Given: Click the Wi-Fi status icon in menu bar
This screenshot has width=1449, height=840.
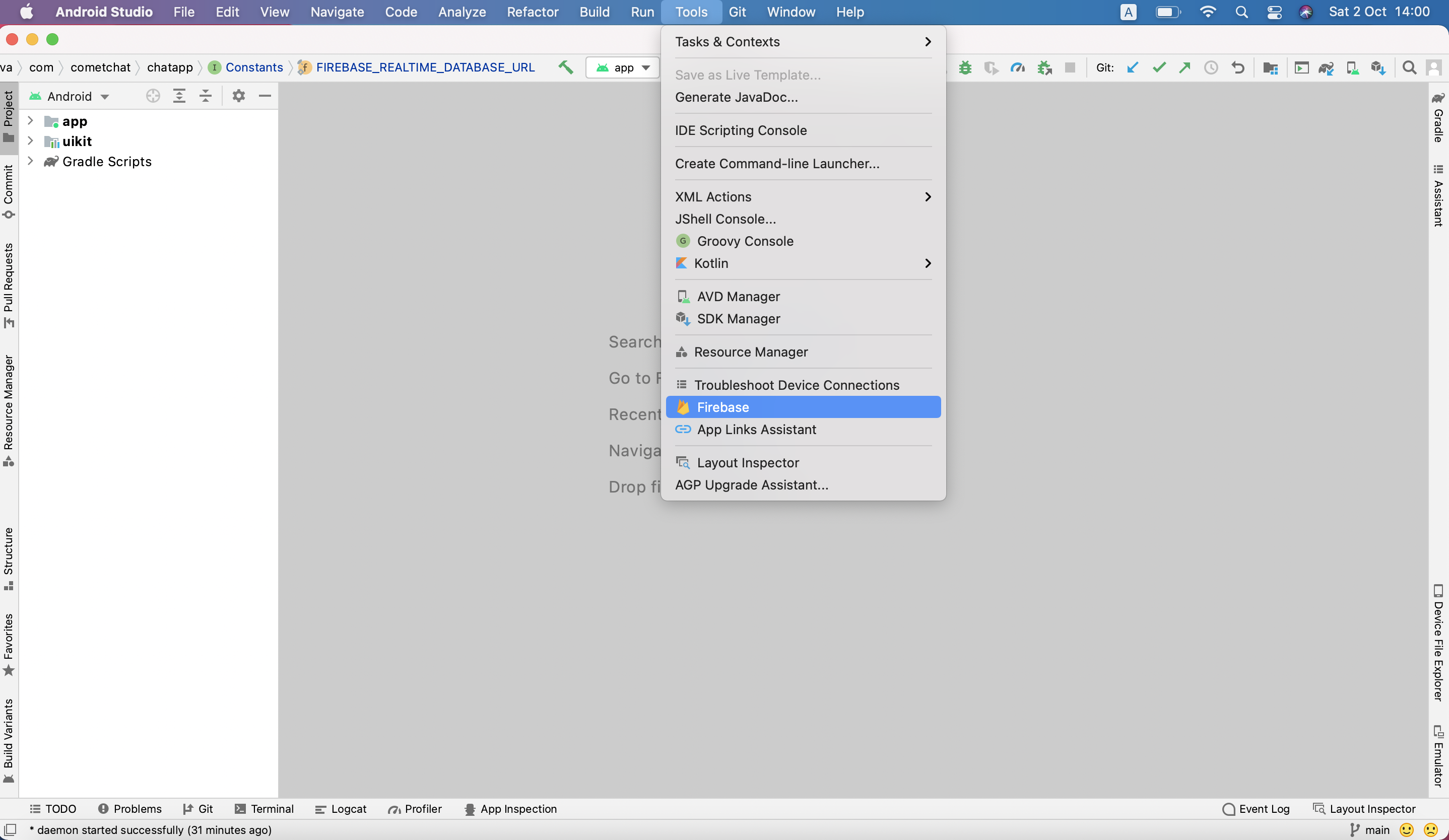Looking at the screenshot, I should [x=1208, y=12].
